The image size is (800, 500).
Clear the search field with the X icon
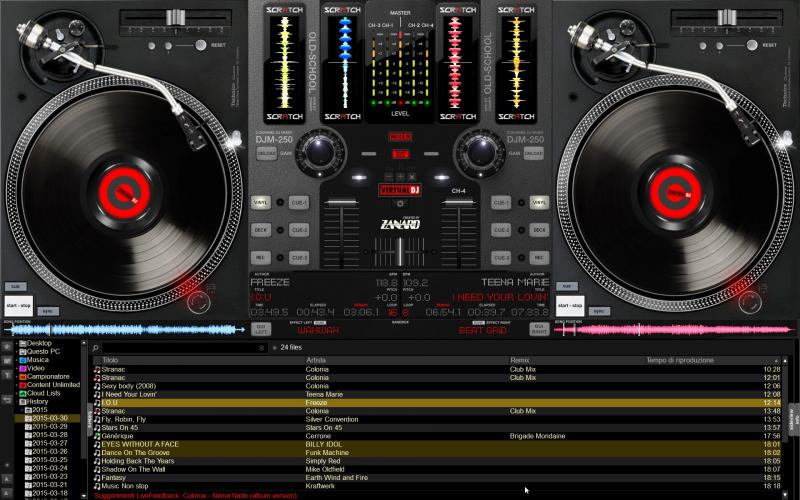262,348
